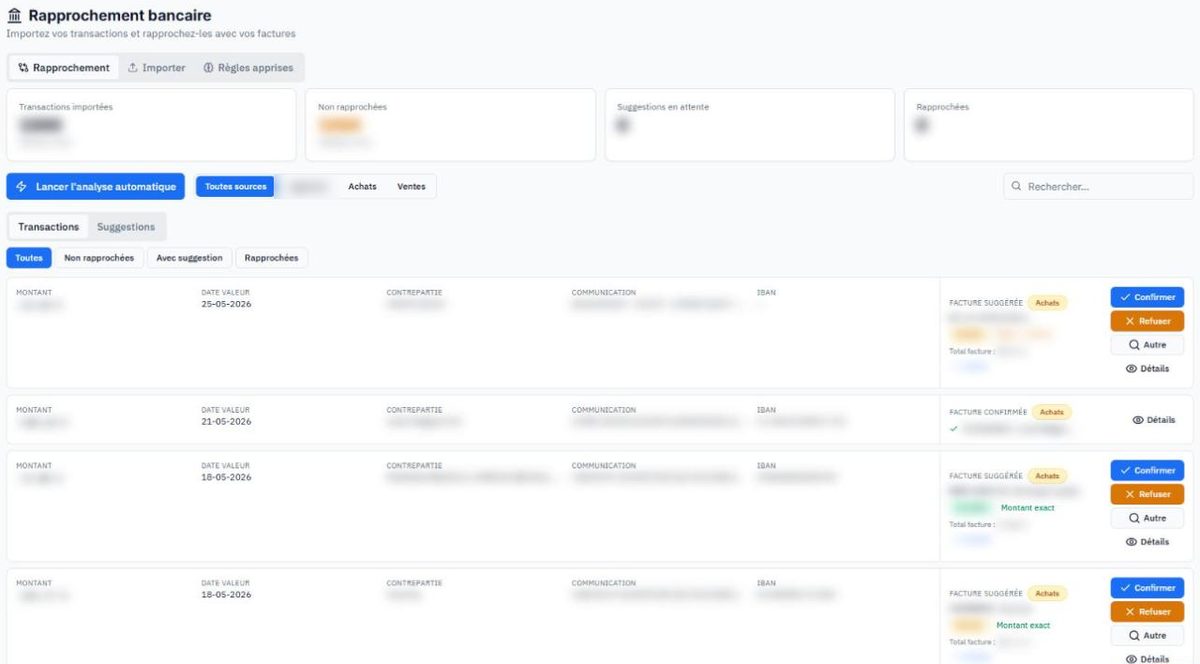Click the Achats badge on the confirmed invoice row
The width and height of the screenshot is (1200, 664).
click(1051, 412)
